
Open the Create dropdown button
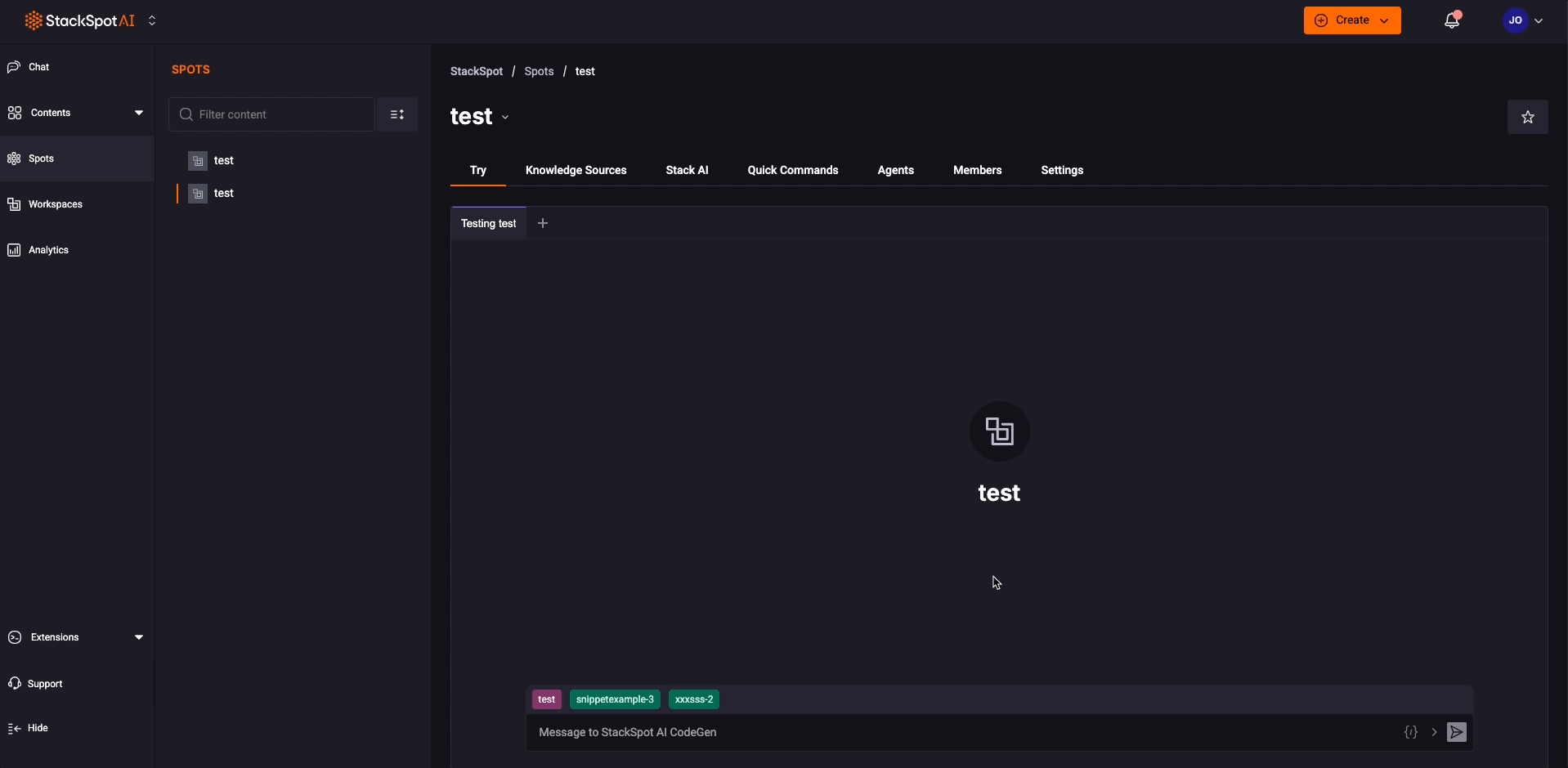point(1351,20)
